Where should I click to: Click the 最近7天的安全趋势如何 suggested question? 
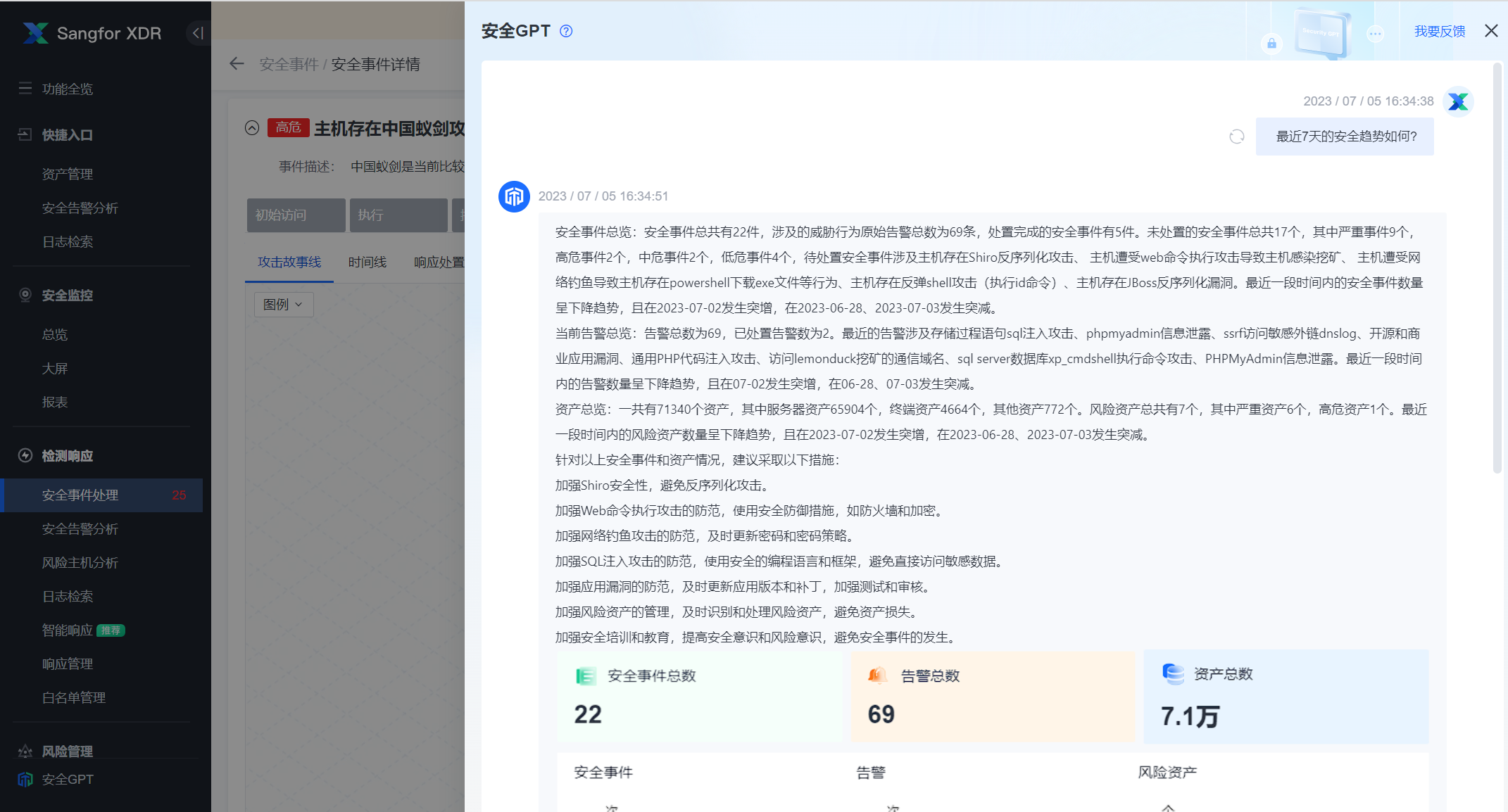1345,136
